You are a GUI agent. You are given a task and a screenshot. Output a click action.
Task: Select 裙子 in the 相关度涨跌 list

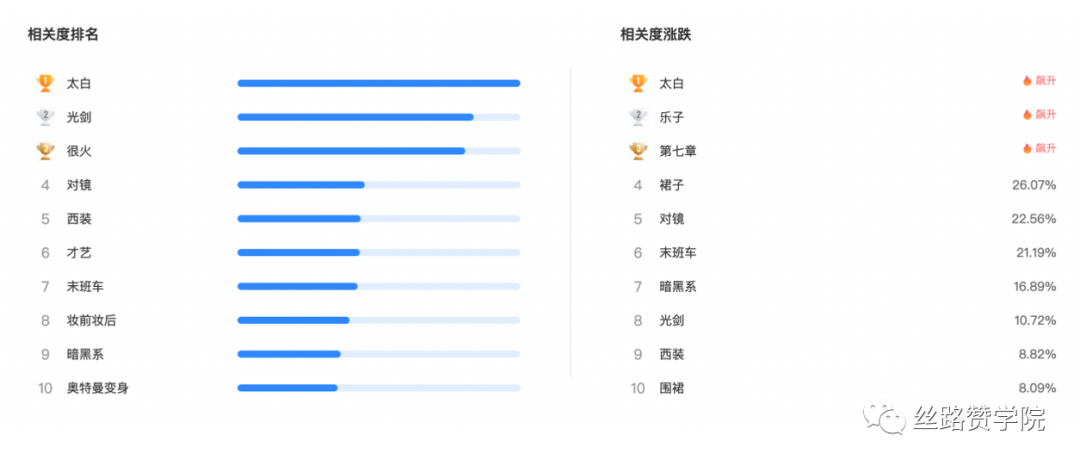pos(672,184)
